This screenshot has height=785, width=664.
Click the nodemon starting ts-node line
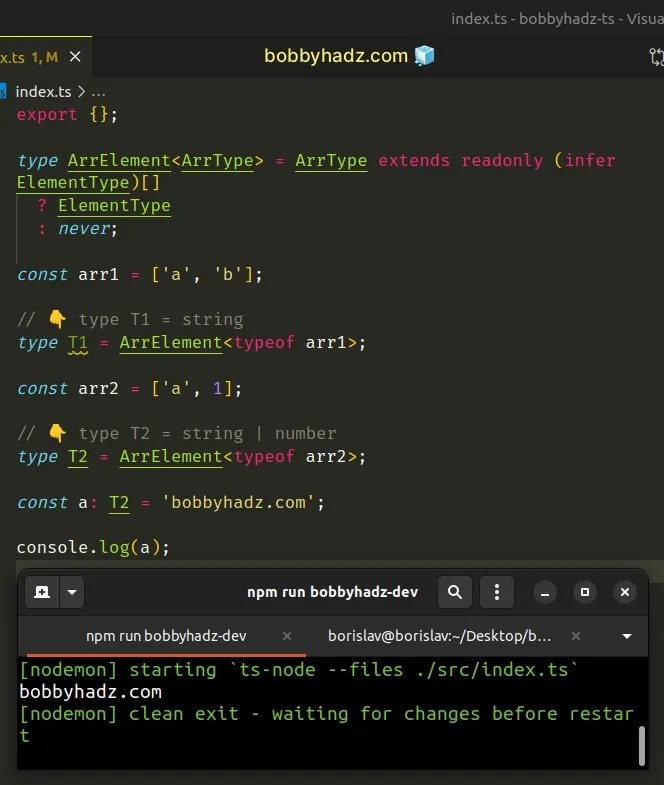coord(298,670)
